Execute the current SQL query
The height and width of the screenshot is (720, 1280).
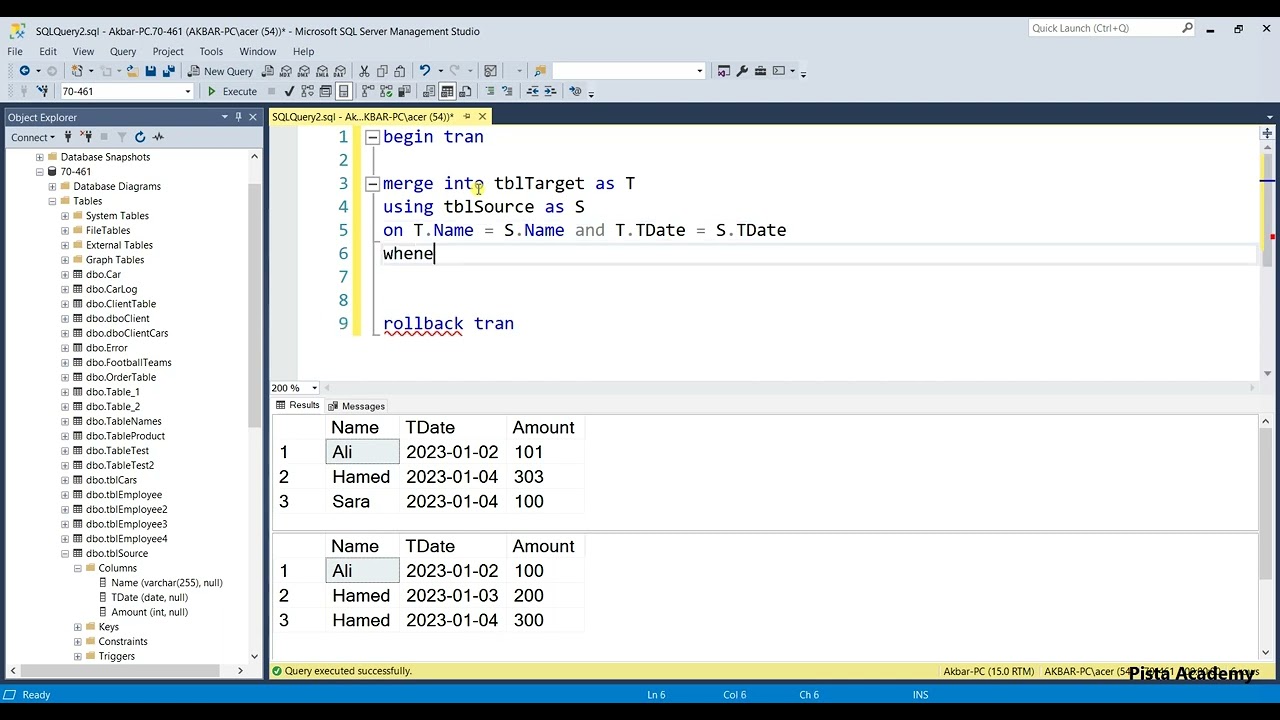click(232, 91)
